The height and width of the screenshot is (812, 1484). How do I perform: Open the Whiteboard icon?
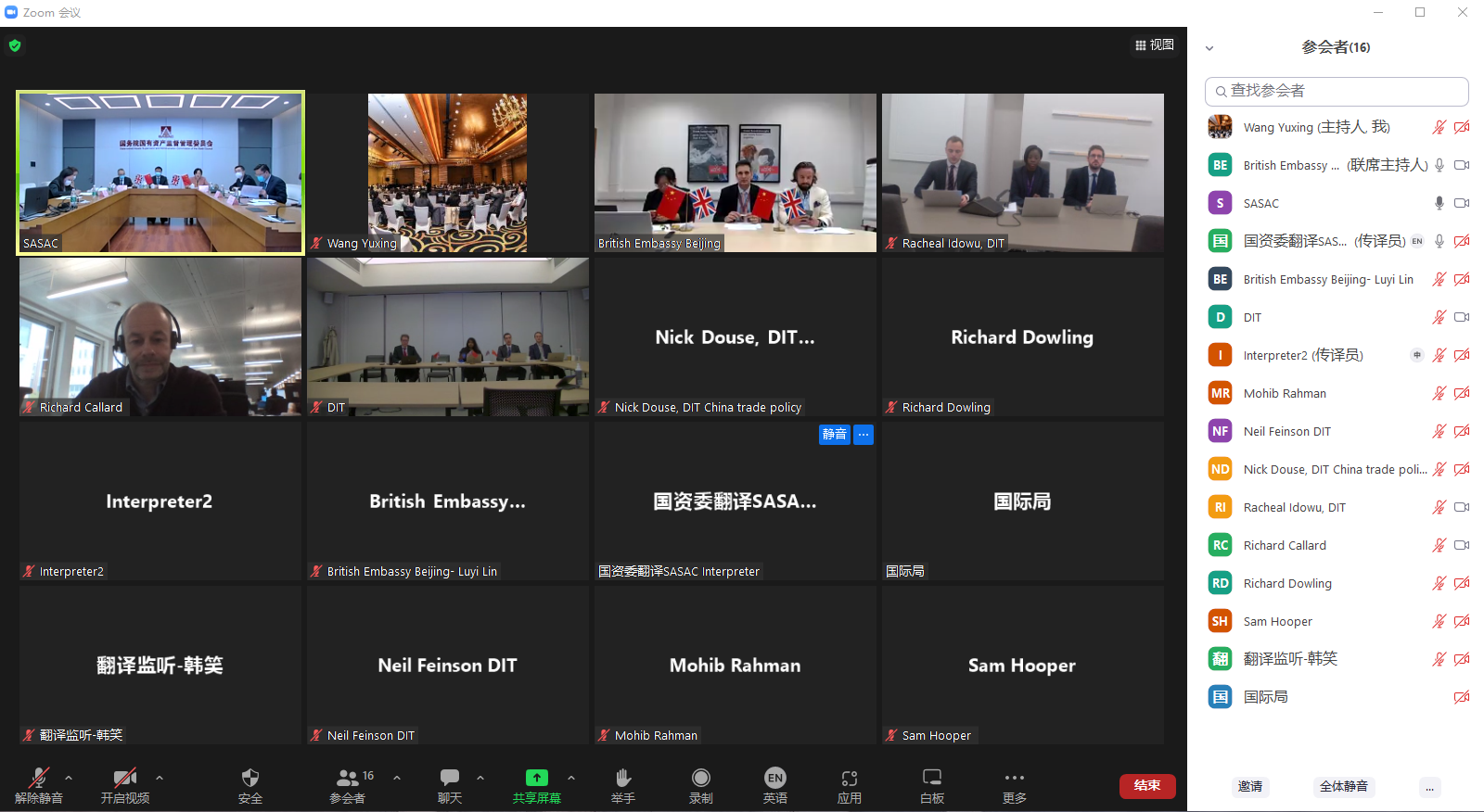[x=932, y=779]
